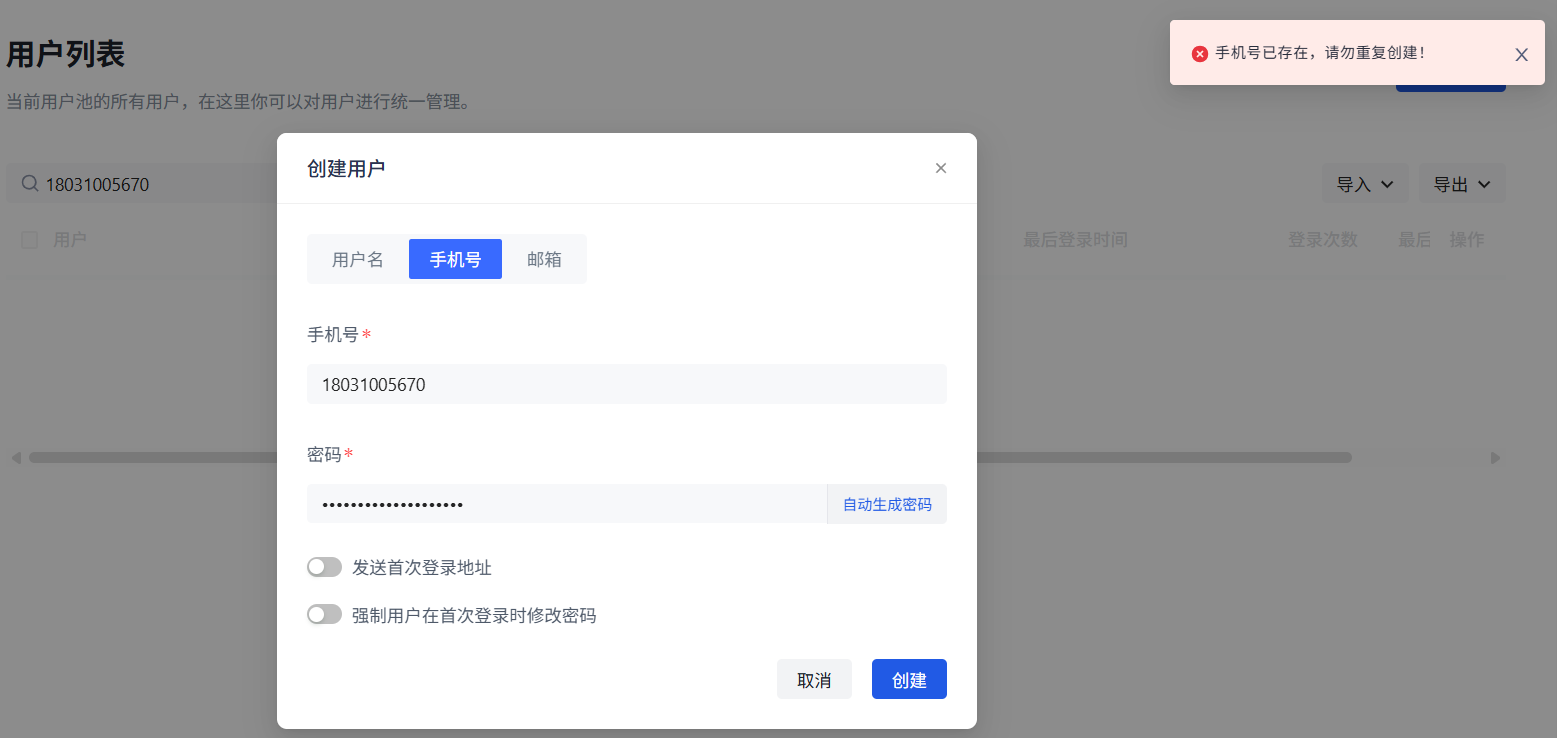The height and width of the screenshot is (738, 1557).
Task: Dismiss the phone number exists error toast
Action: (1521, 55)
